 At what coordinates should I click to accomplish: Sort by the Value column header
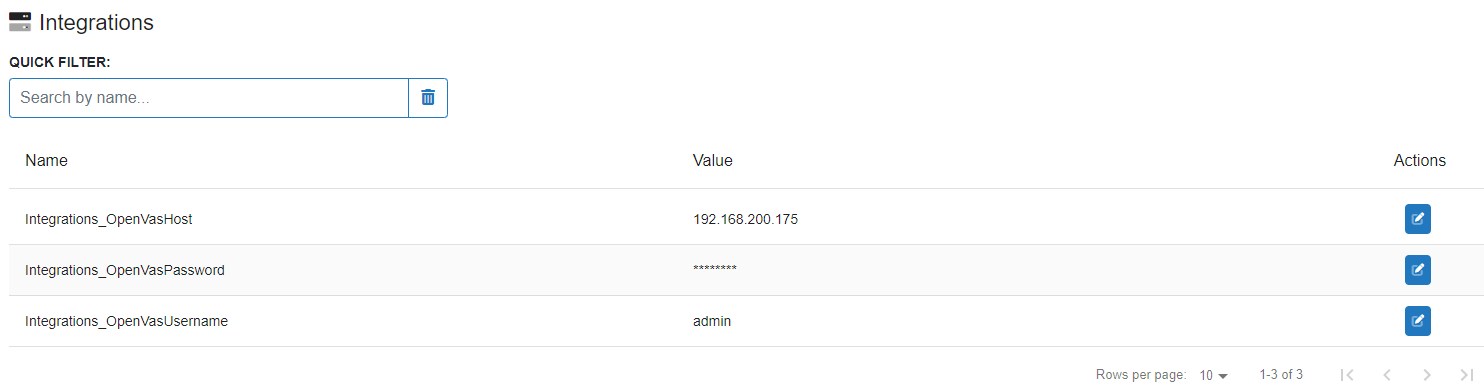713,160
